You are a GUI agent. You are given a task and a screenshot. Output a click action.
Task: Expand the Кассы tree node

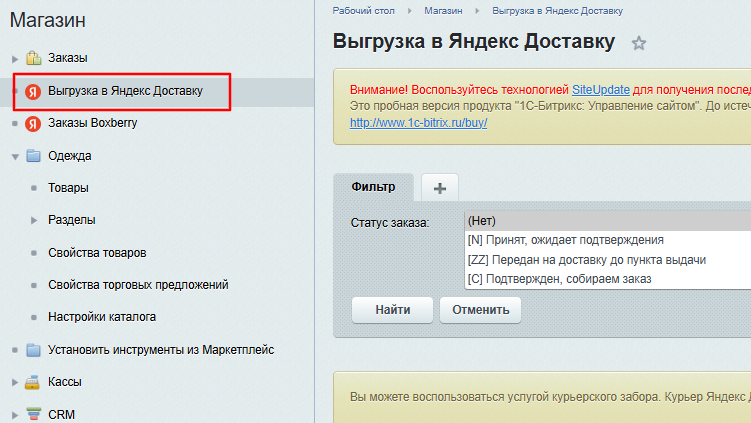[x=15, y=382]
